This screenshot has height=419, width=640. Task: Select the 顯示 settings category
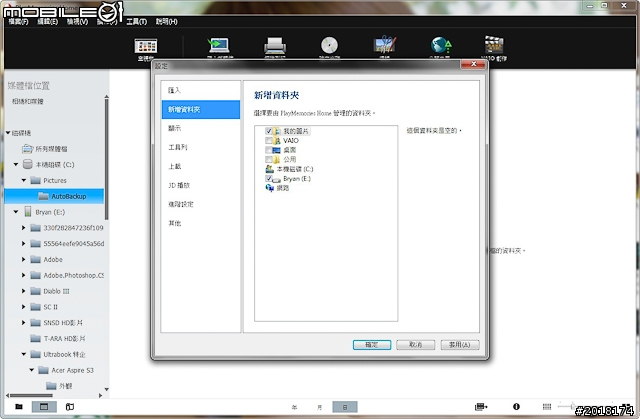[x=175, y=128]
